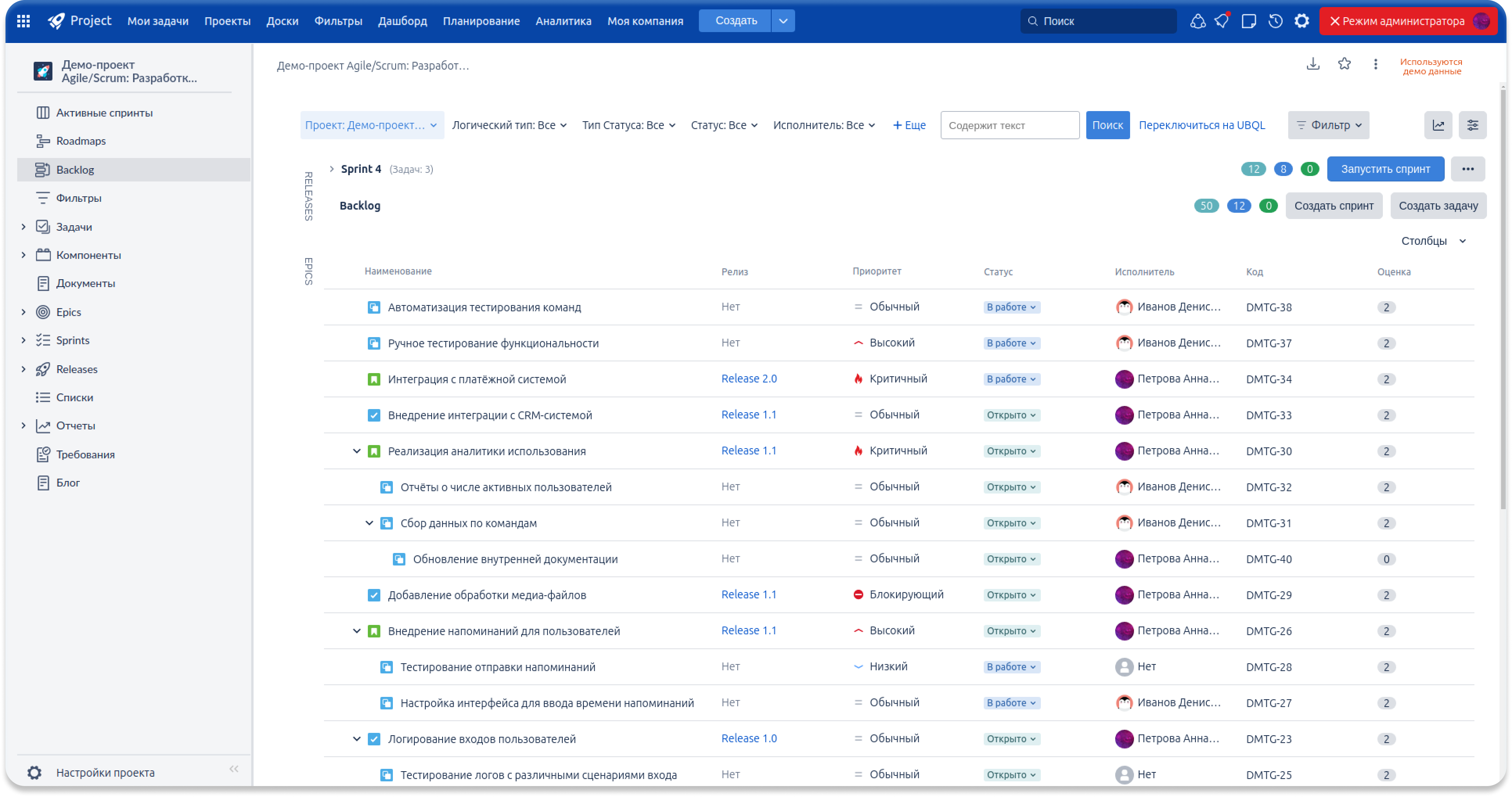Open vertical three-dot project menu
The height and width of the screenshot is (797, 1512).
coord(1375,64)
